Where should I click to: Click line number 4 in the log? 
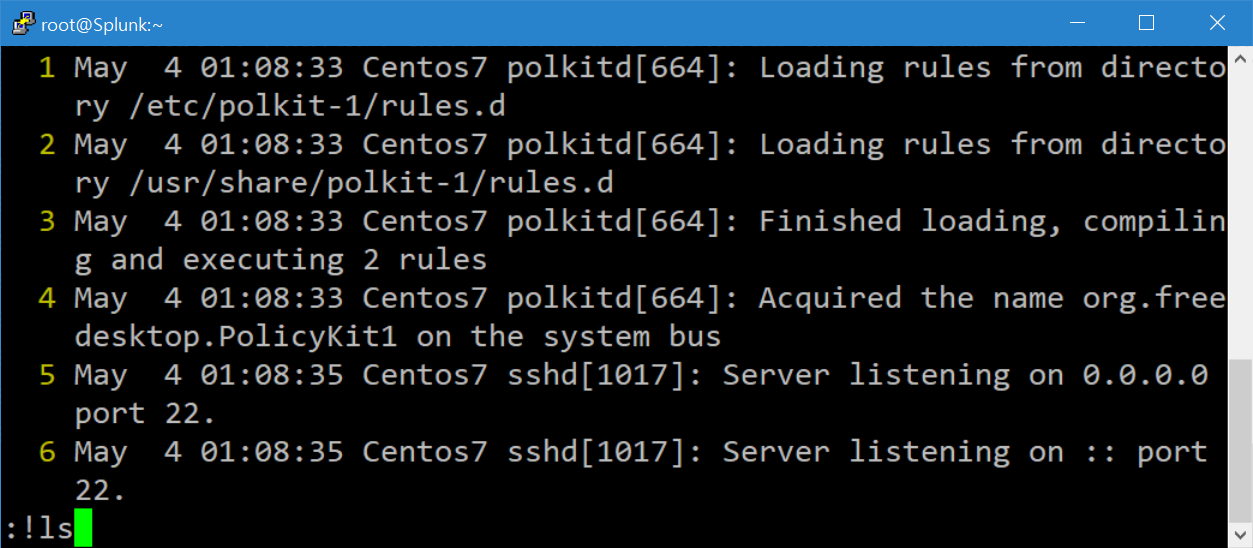coord(47,299)
